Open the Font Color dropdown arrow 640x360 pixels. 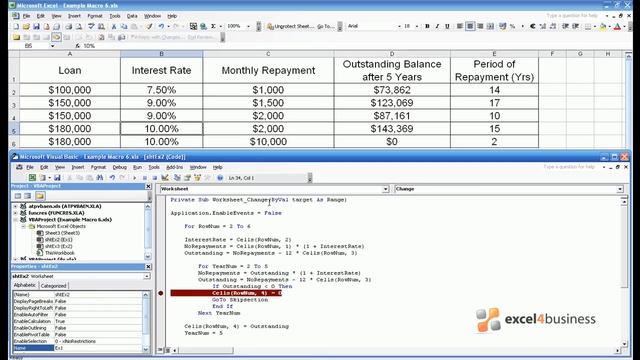click(624, 26)
